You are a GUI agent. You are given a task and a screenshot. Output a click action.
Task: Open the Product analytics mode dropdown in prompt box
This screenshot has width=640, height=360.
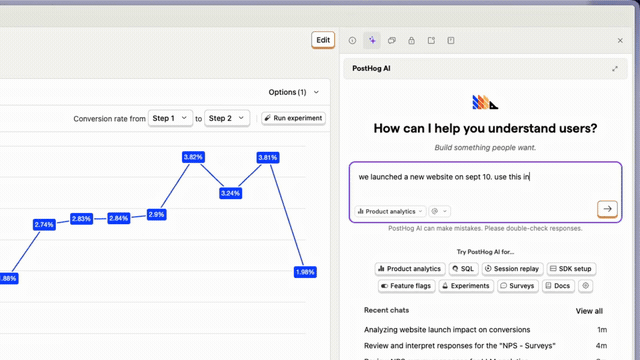click(x=390, y=211)
